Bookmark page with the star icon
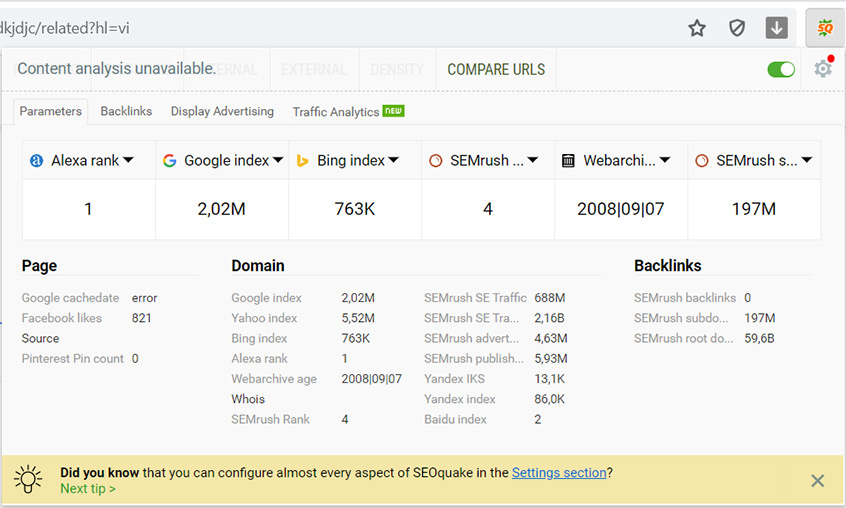Screen dimensions: 846x508 pyautogui.click(x=697, y=28)
